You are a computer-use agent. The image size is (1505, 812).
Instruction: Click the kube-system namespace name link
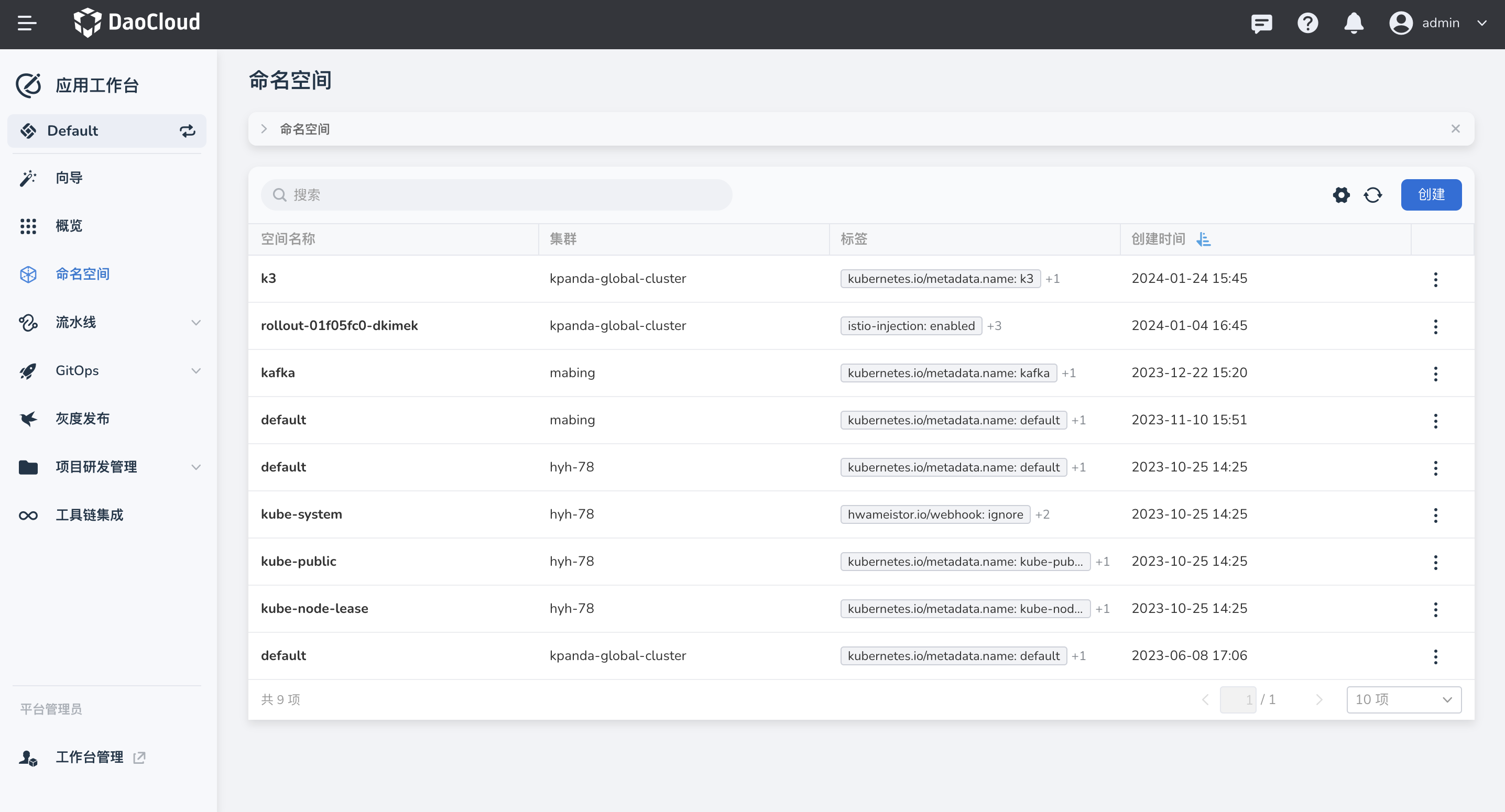(x=301, y=514)
